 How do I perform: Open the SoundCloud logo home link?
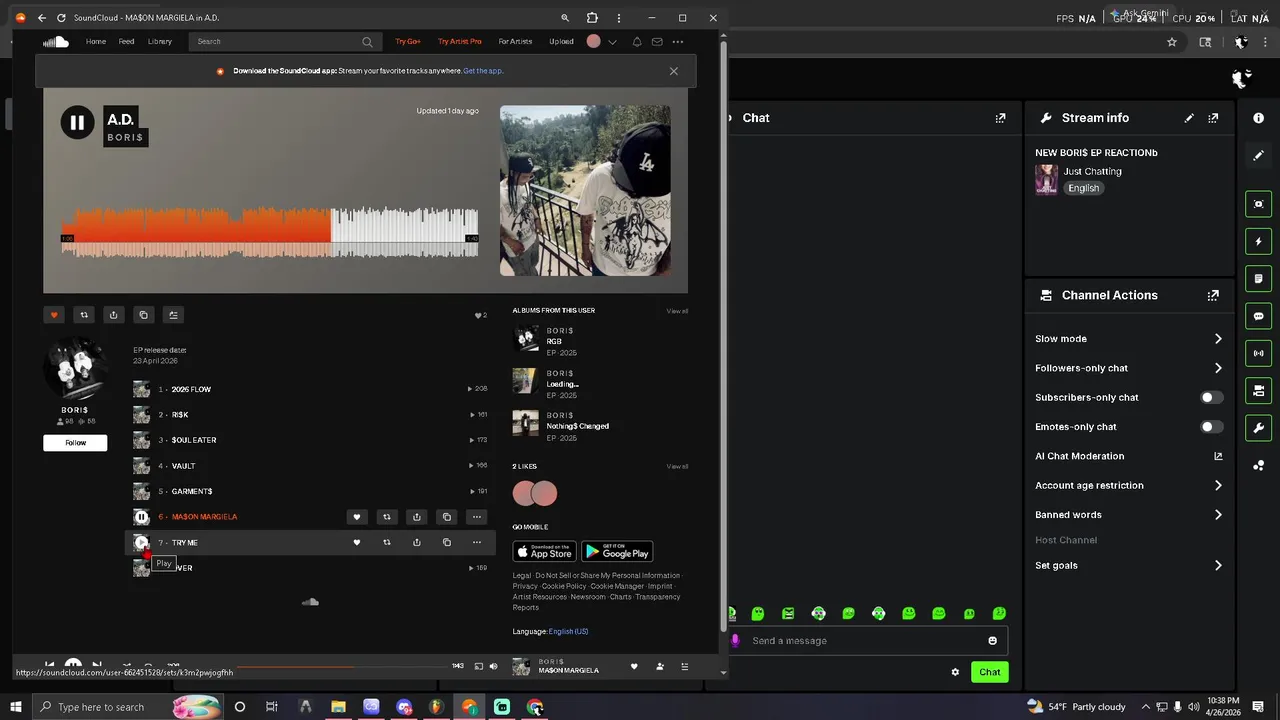[x=55, y=41]
